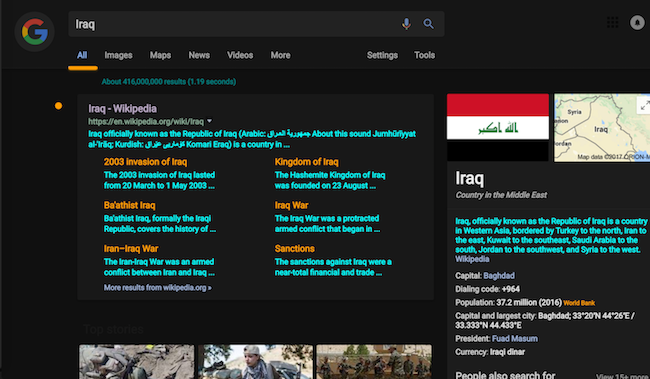The image size is (650, 379).
Task: Expand the More menu
Action: click(x=280, y=55)
